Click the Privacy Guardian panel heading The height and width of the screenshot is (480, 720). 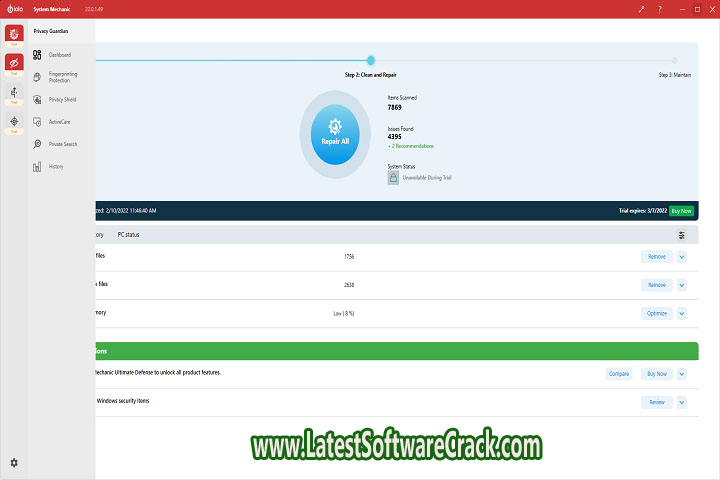pyautogui.click(x=51, y=31)
